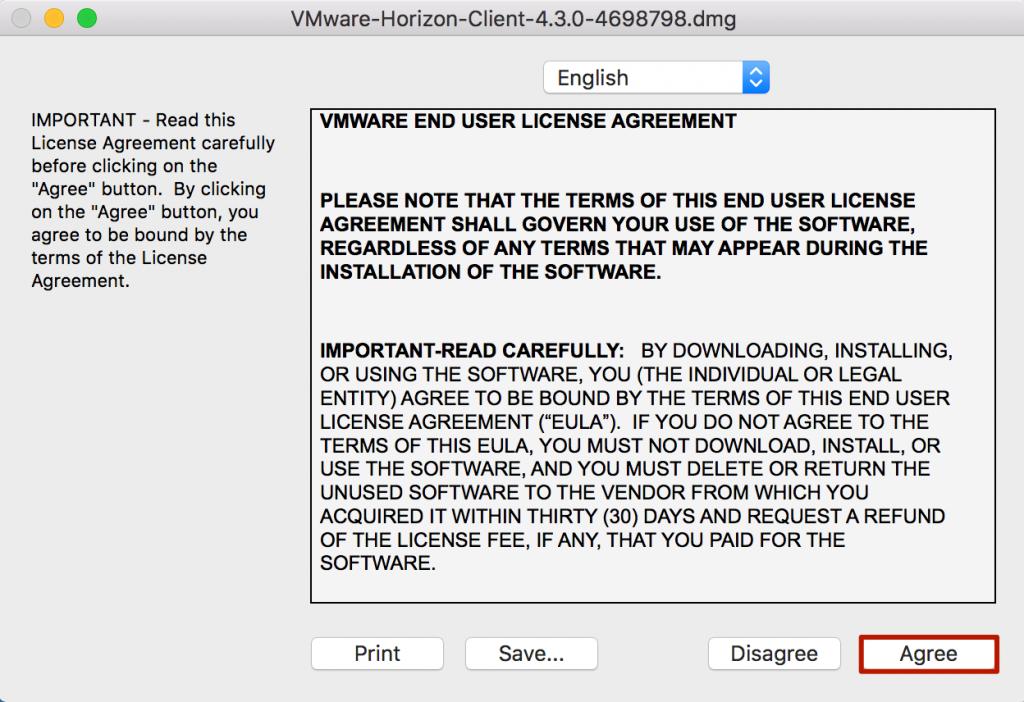The height and width of the screenshot is (702, 1024).
Task: Click the left-side IMPORTANT instructions text
Action: click(x=149, y=200)
